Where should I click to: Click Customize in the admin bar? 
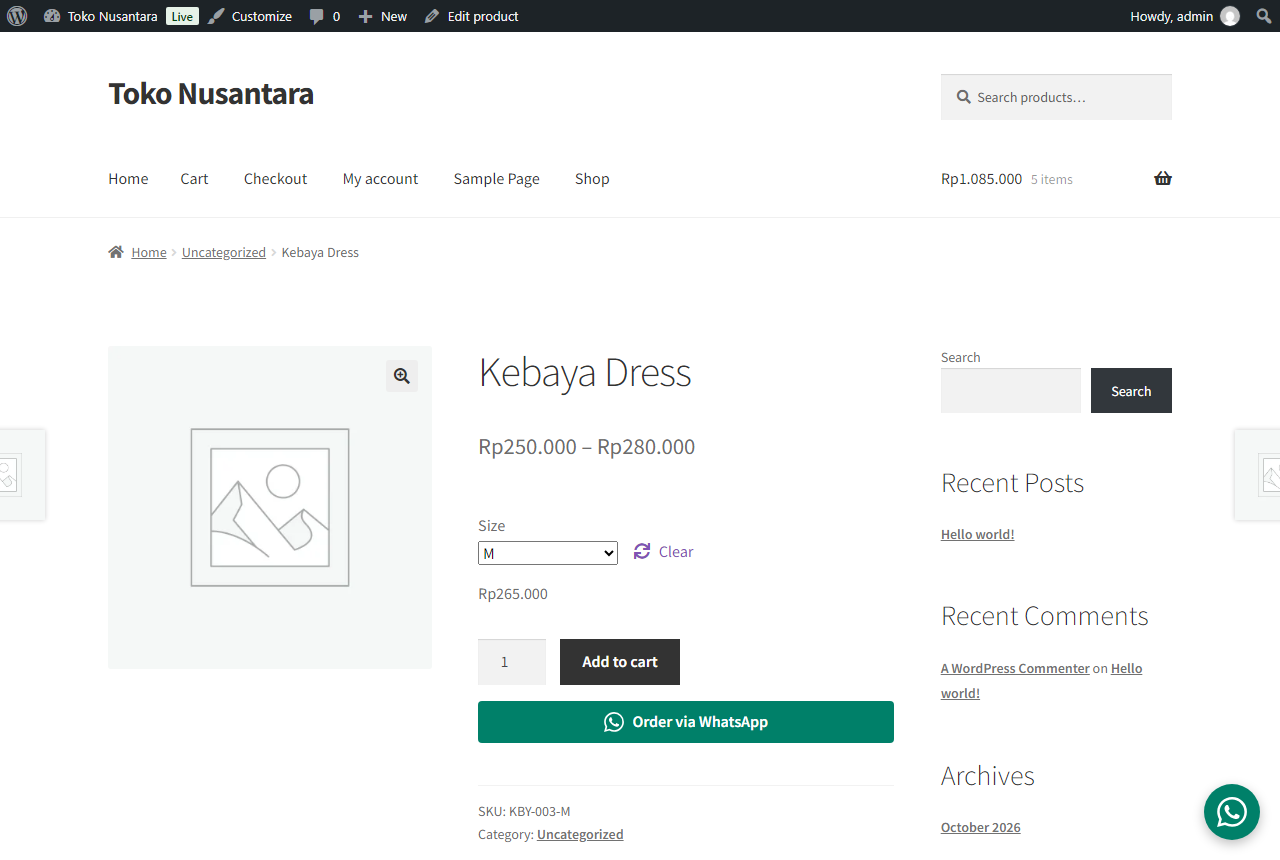pos(250,16)
